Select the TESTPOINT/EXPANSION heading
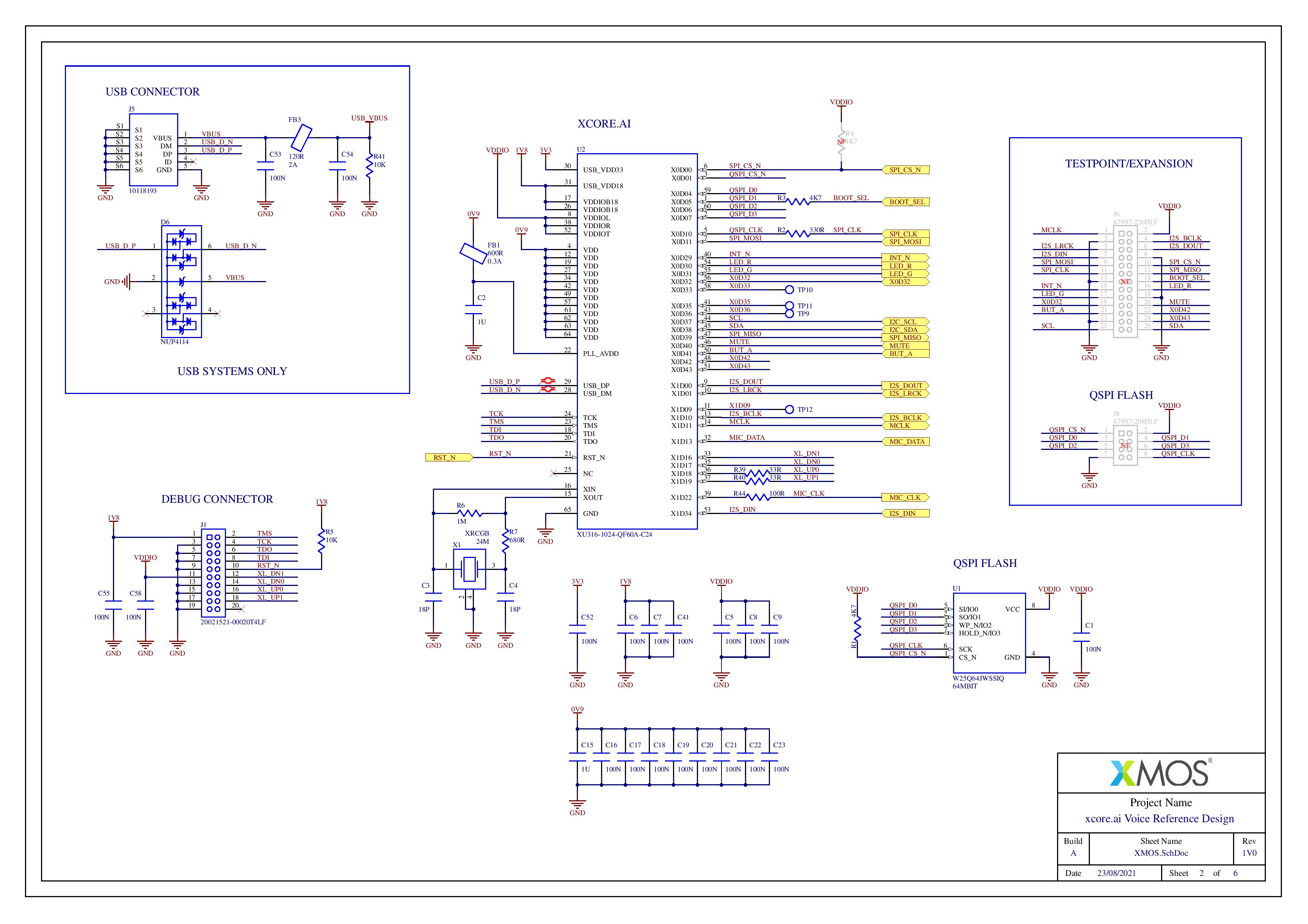 (x=1129, y=163)
